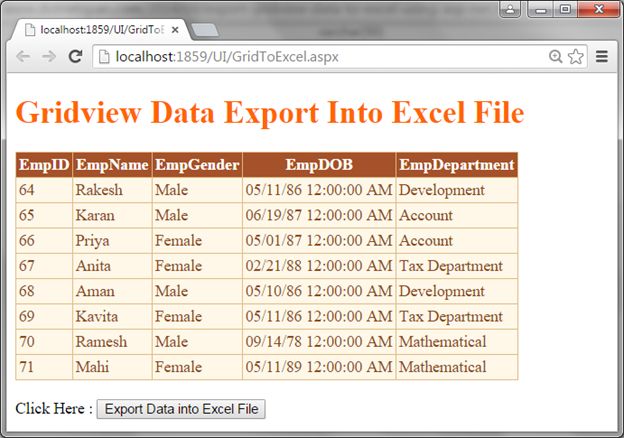Click the EmpID column header
Viewport: 624px width, 438px height.
44,165
